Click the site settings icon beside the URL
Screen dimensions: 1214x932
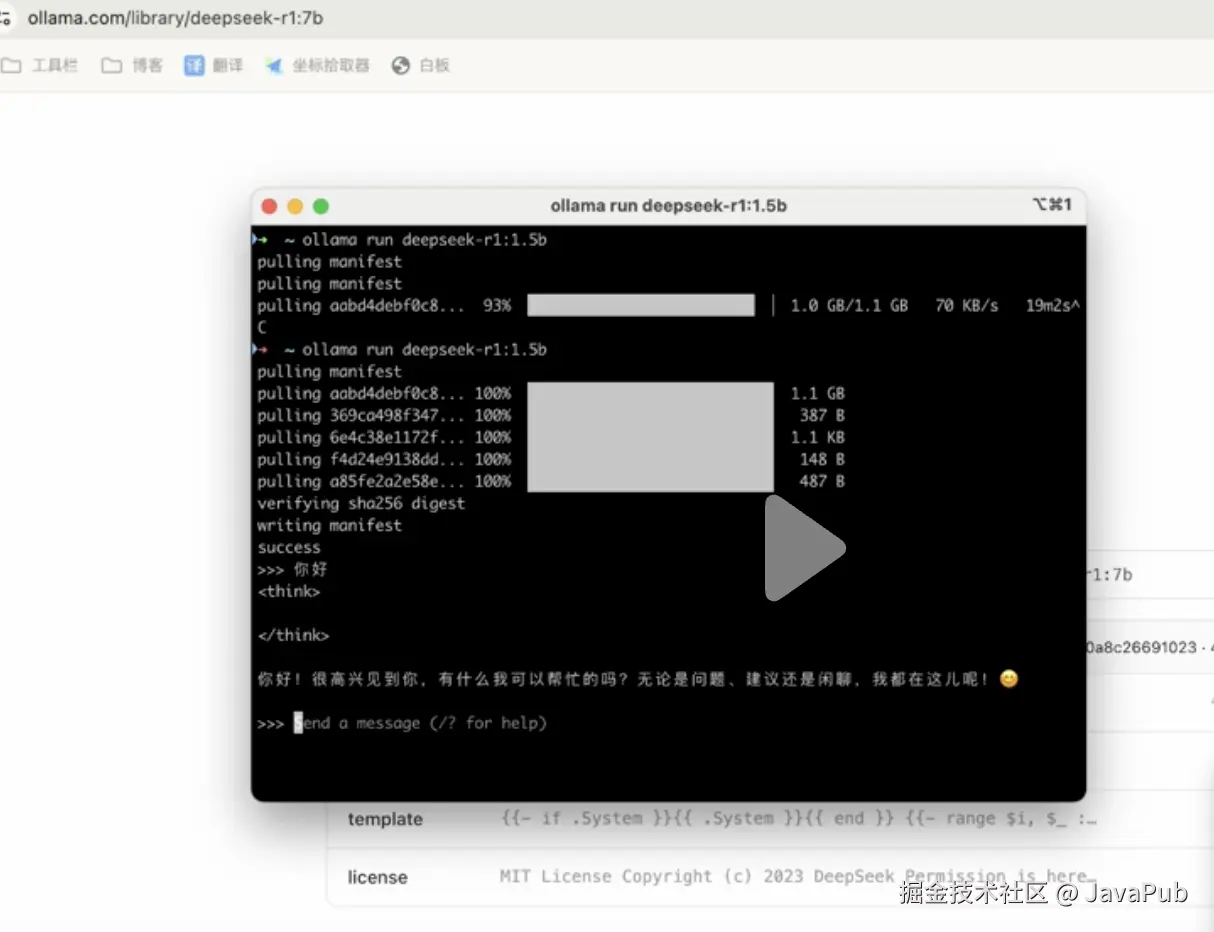click(x=6, y=18)
